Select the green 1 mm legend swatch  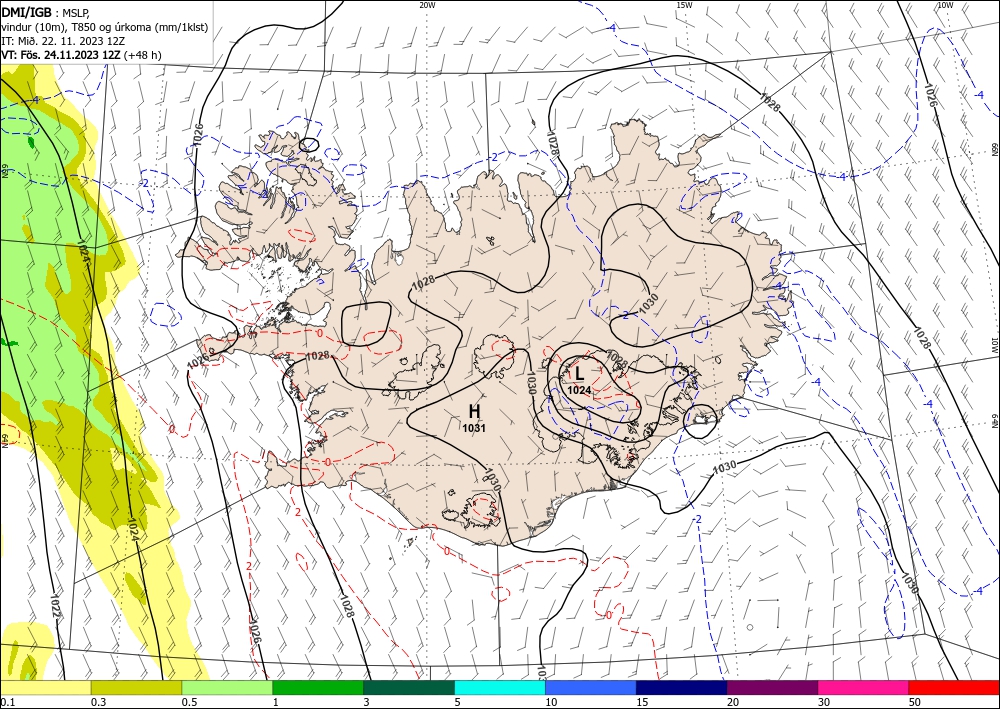tap(318, 688)
